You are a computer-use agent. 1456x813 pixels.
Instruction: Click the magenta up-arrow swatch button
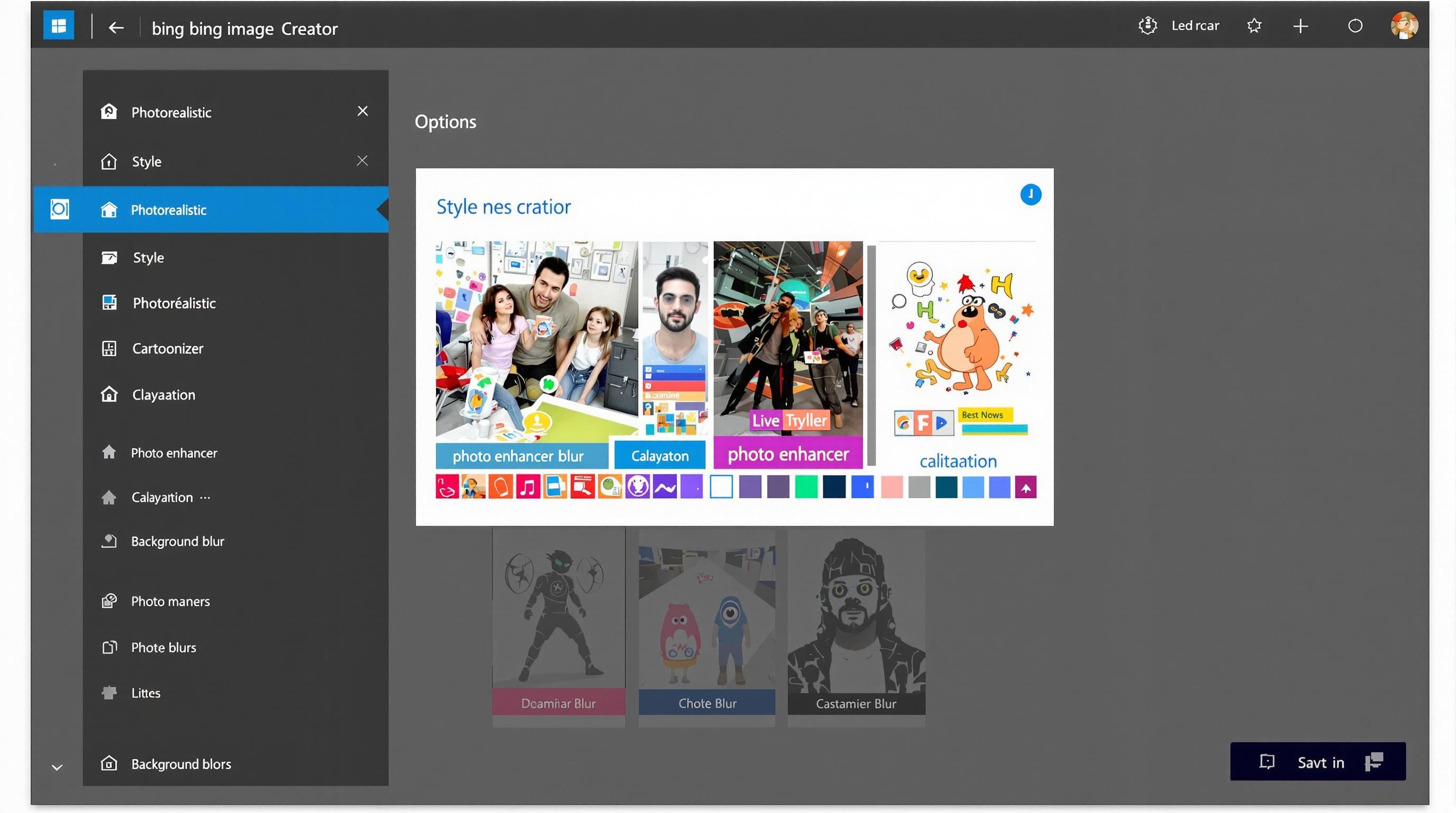(1026, 487)
